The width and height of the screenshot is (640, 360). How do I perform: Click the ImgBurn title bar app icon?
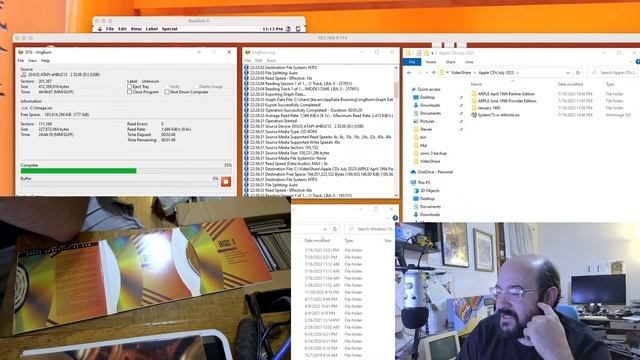pyautogui.click(x=20, y=52)
